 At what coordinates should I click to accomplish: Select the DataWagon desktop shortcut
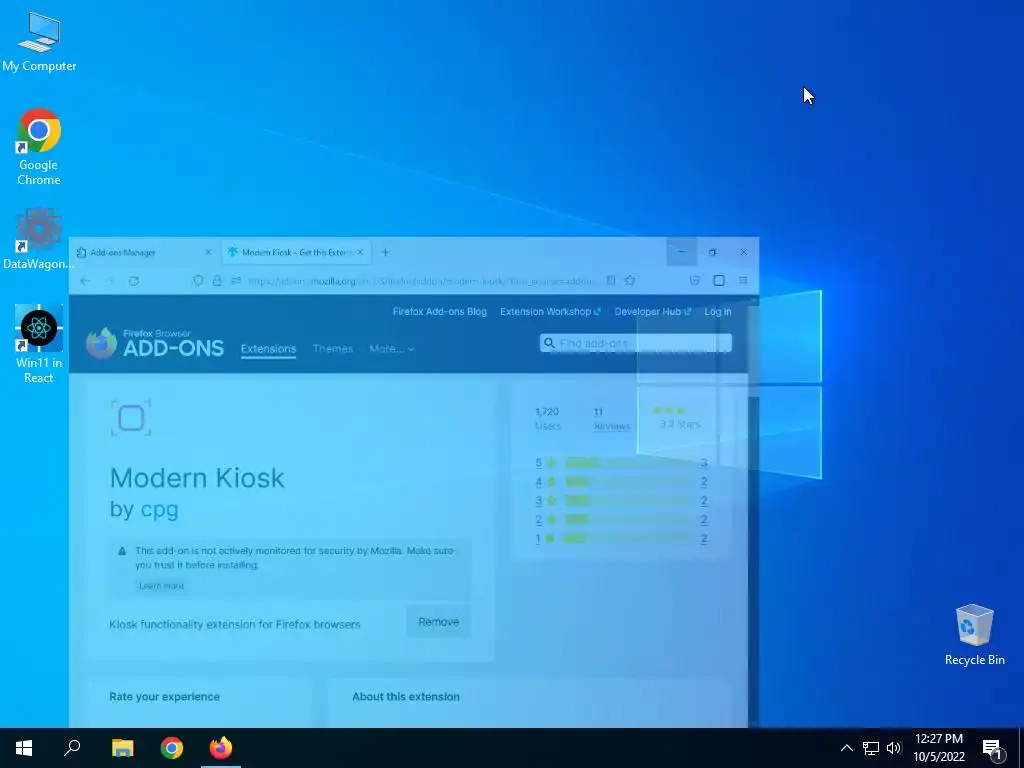point(39,238)
